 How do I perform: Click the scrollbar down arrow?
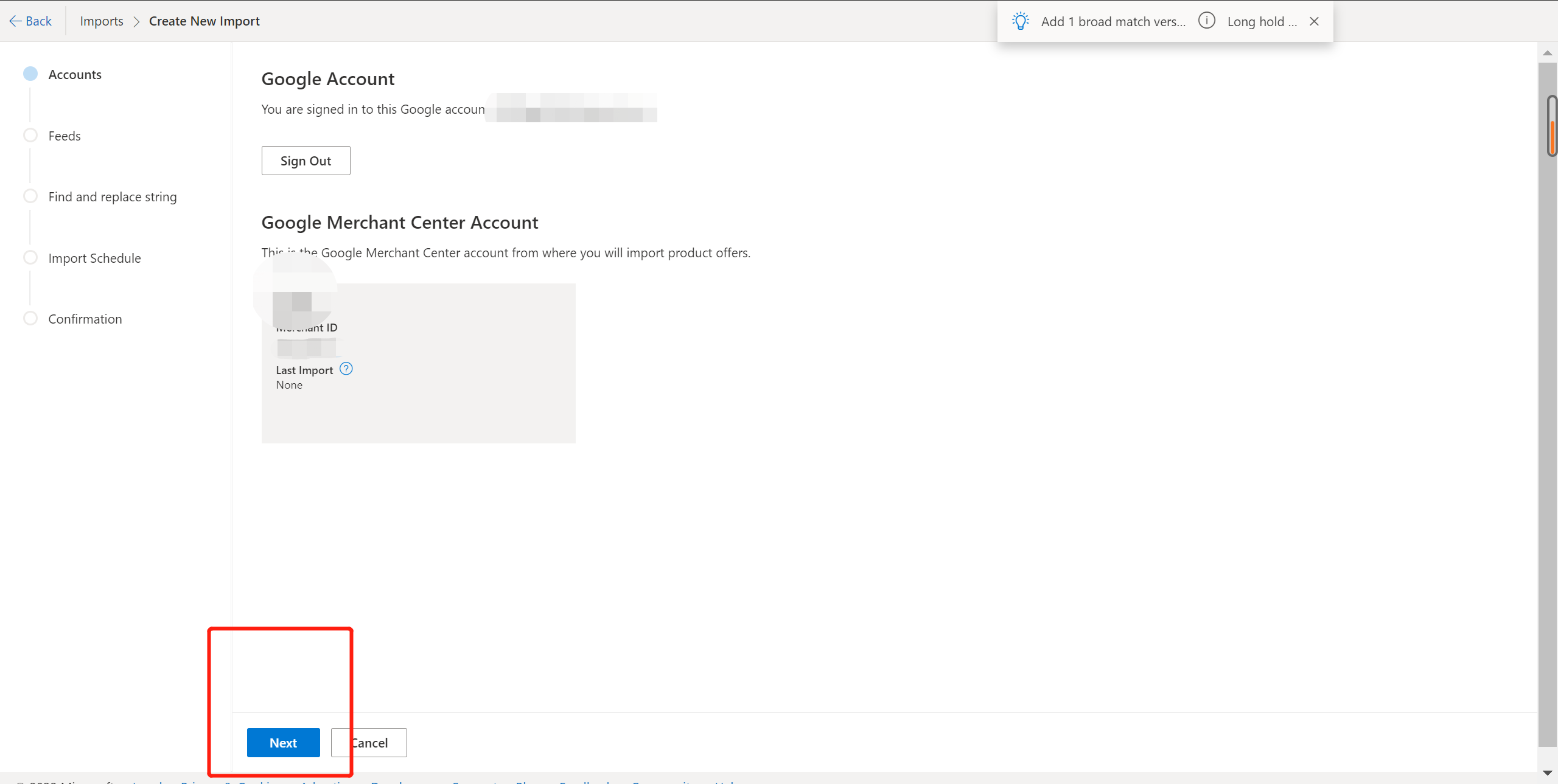point(1548,773)
